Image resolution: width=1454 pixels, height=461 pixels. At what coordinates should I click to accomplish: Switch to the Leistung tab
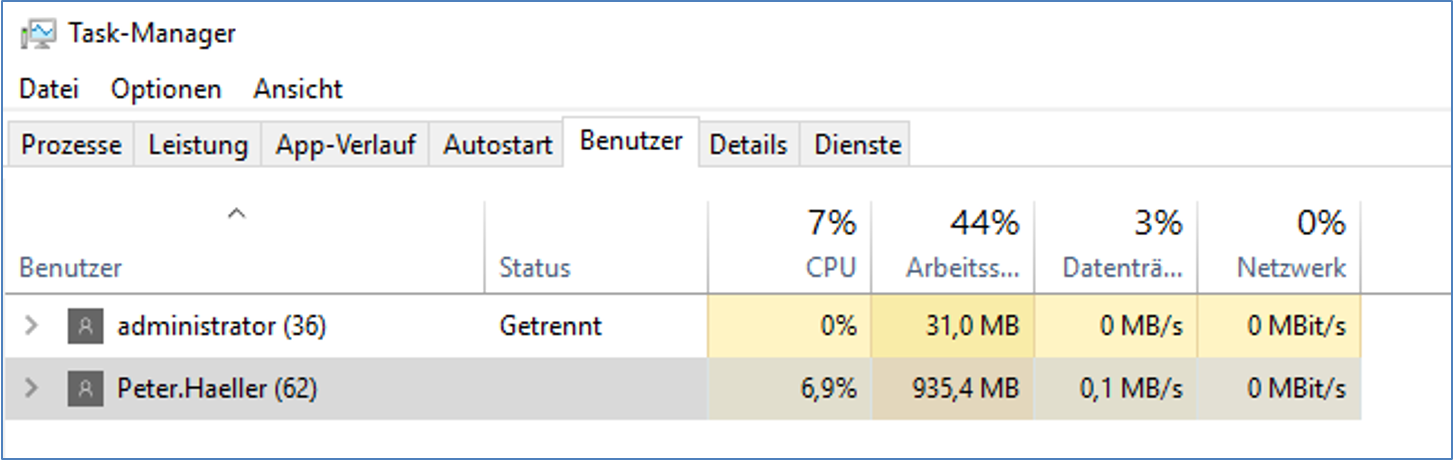(x=198, y=145)
